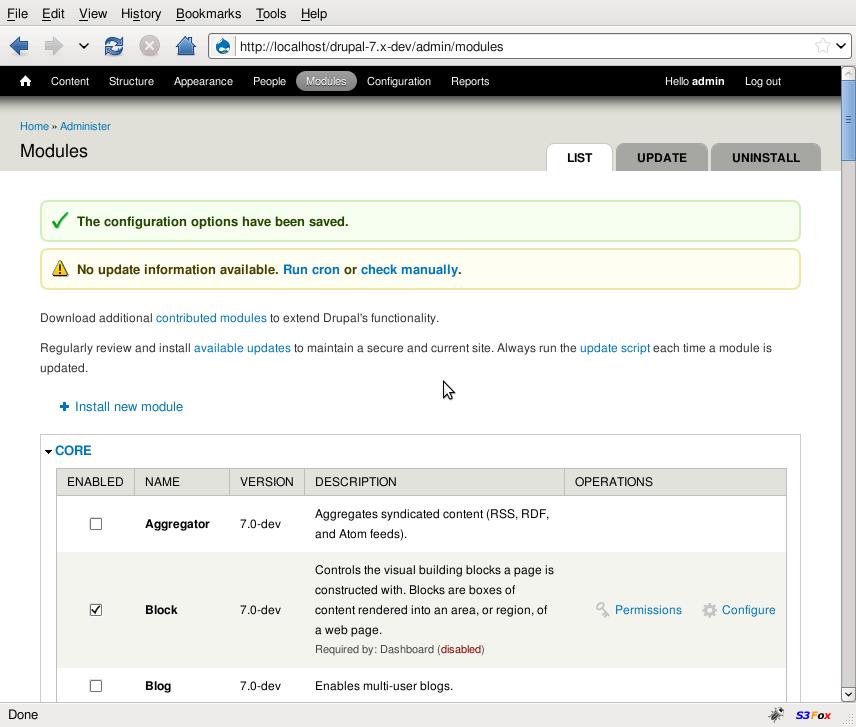This screenshot has width=856, height=727.
Task: Open the address bar URL dropdown
Action: [842, 46]
